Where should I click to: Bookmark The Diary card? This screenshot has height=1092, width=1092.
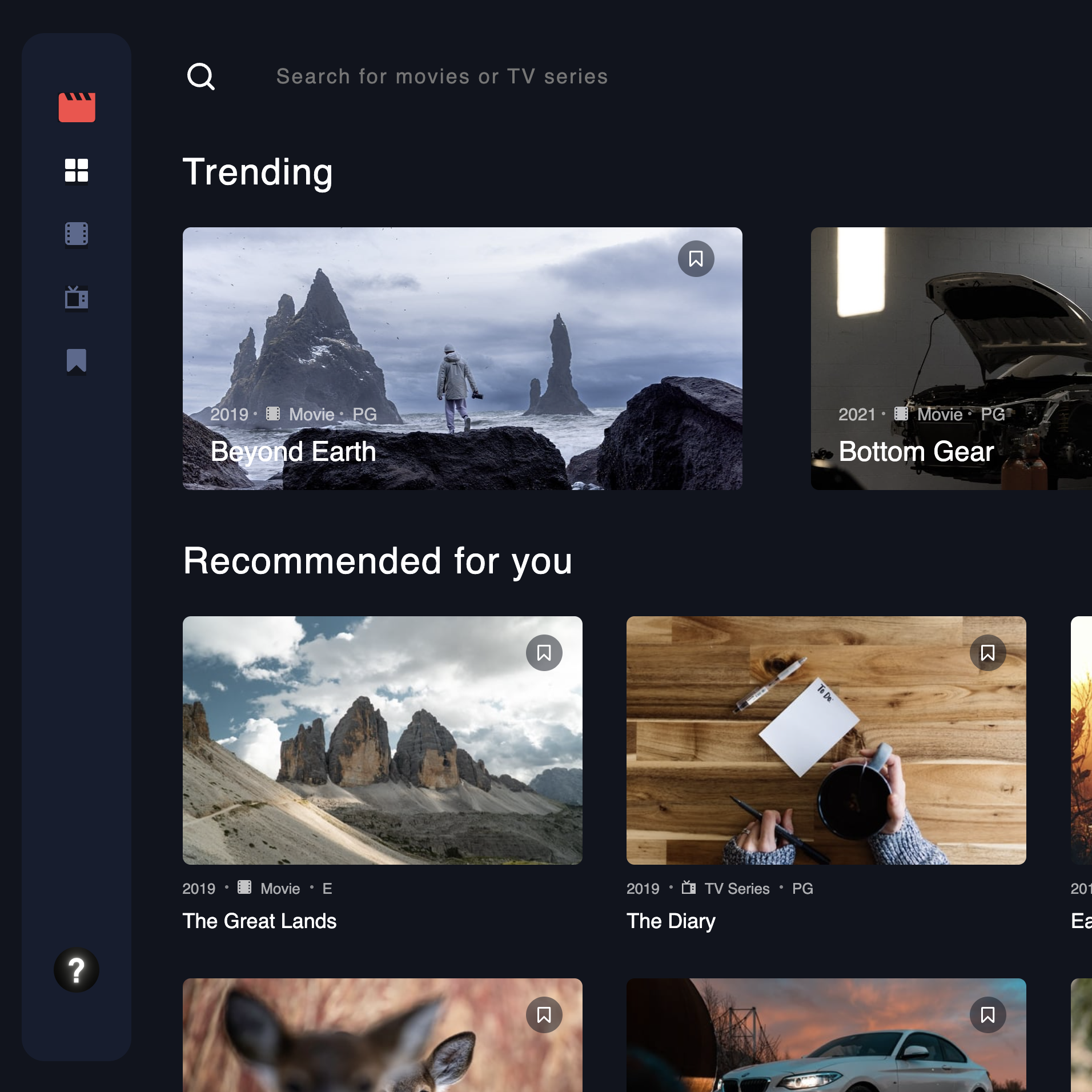pos(987,653)
